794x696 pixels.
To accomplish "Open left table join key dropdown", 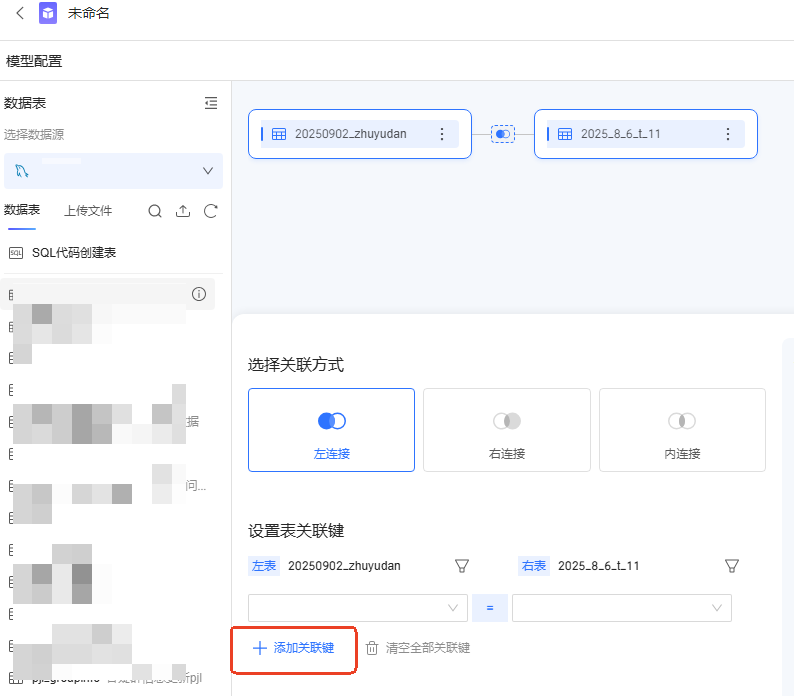I will pyautogui.click(x=357, y=608).
